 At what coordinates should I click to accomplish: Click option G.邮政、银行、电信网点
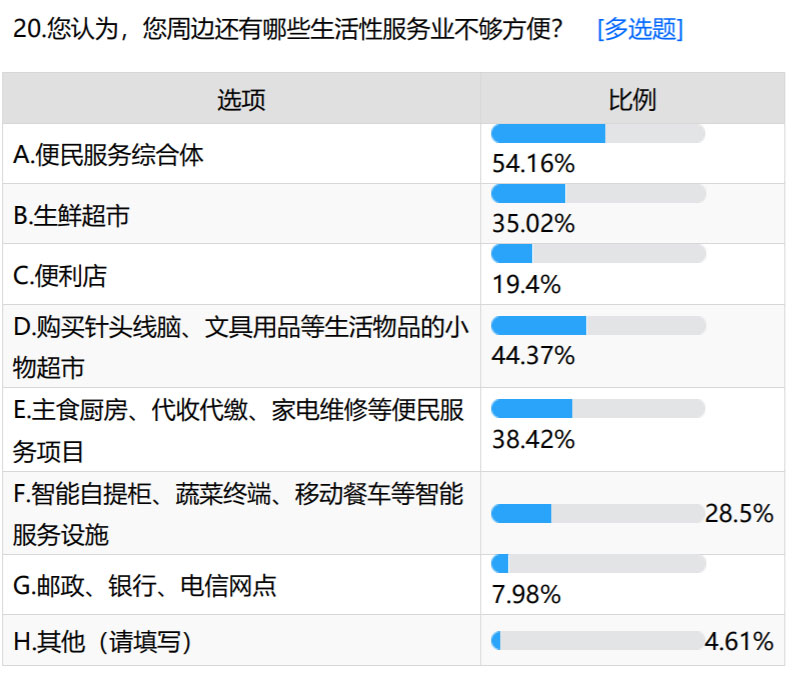click(144, 585)
